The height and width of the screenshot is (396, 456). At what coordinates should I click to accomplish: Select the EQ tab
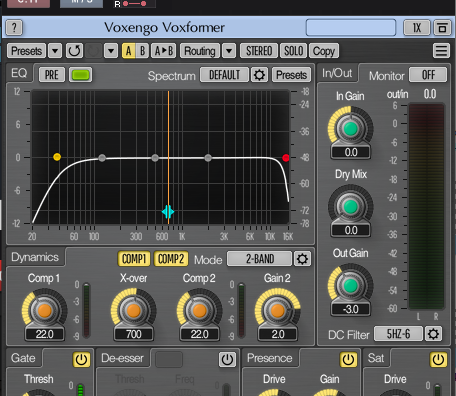19,73
